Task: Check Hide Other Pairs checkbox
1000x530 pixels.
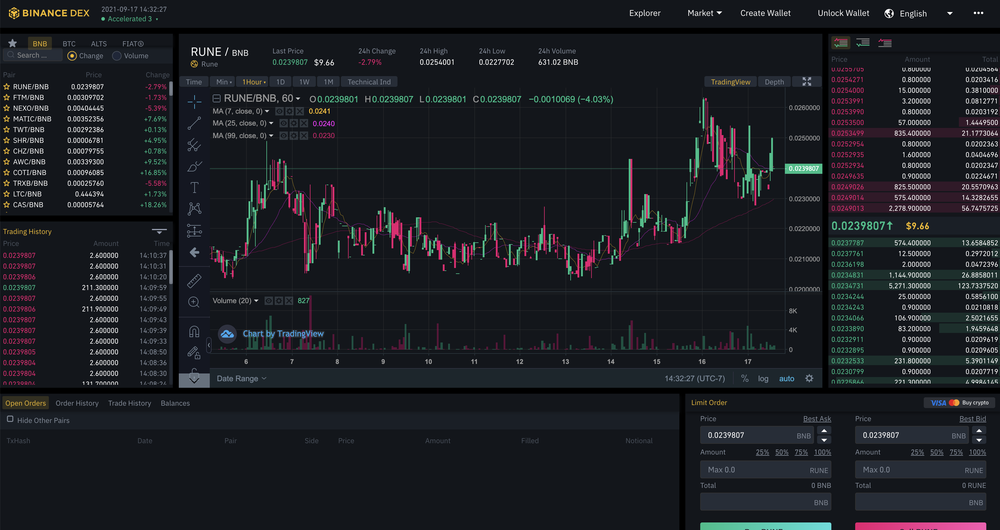Action: pos(10,419)
